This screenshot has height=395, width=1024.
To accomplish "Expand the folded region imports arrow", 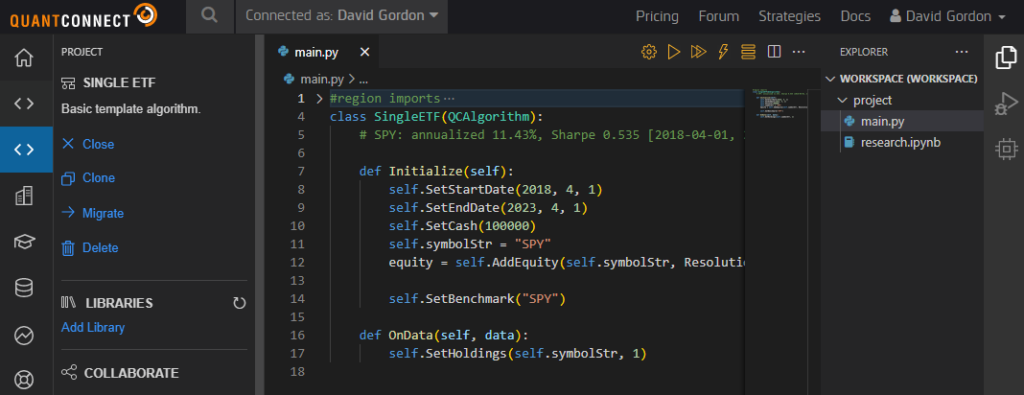I will (x=319, y=99).
